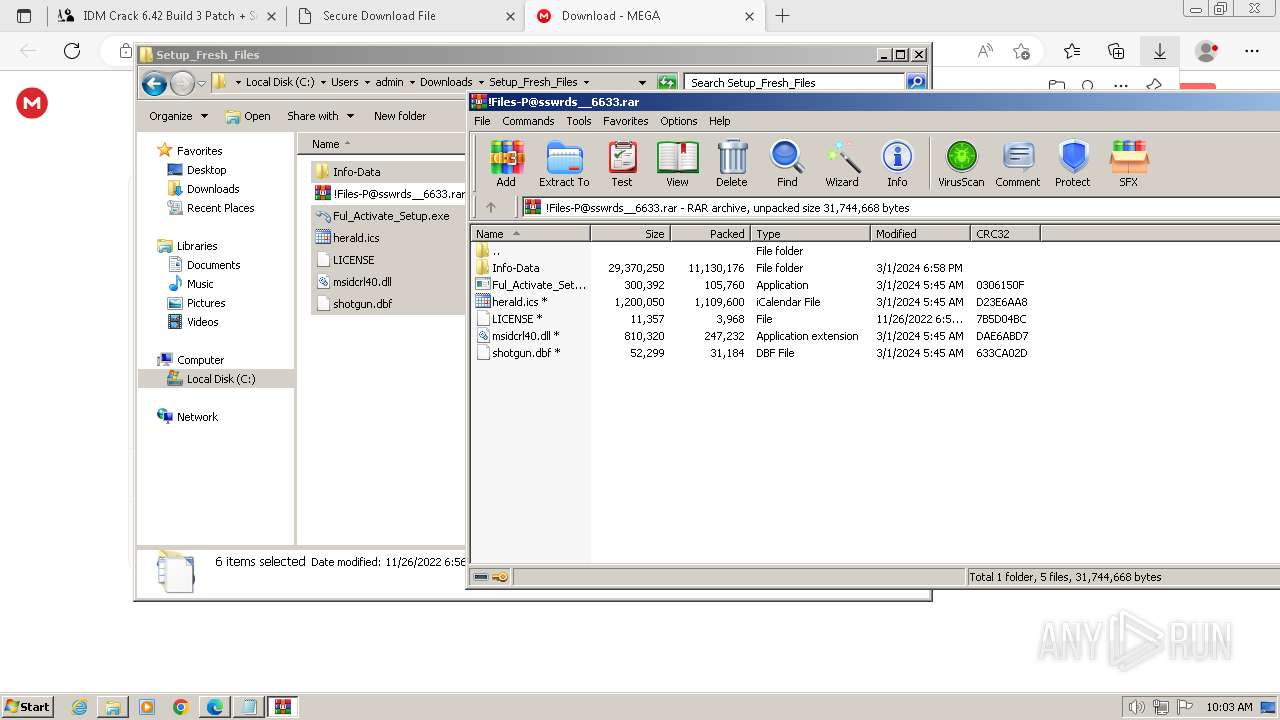1280x720 pixels.
Task: Open Edge downloads icon in toolbar
Action: 1160,51
